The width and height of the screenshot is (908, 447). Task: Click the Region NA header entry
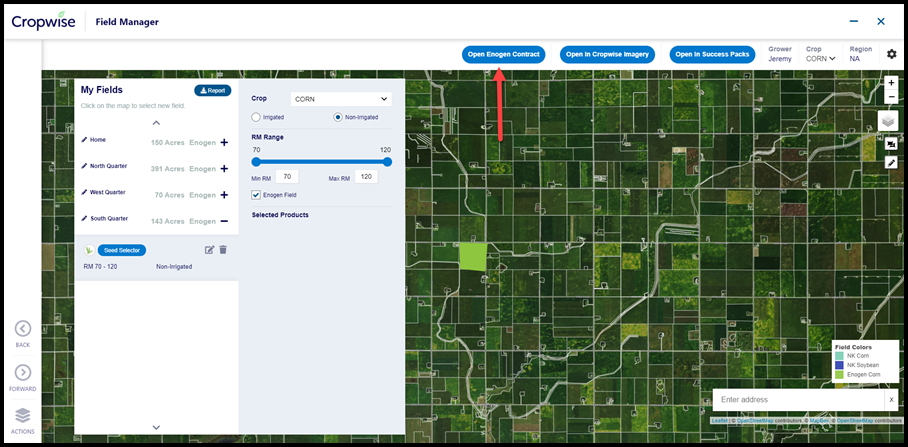click(861, 54)
